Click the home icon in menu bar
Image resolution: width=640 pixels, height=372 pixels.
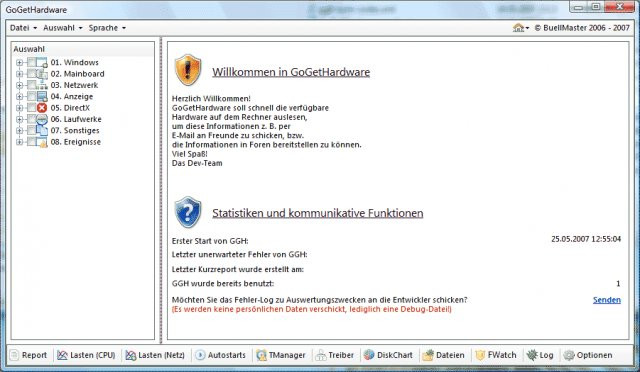[x=518, y=28]
